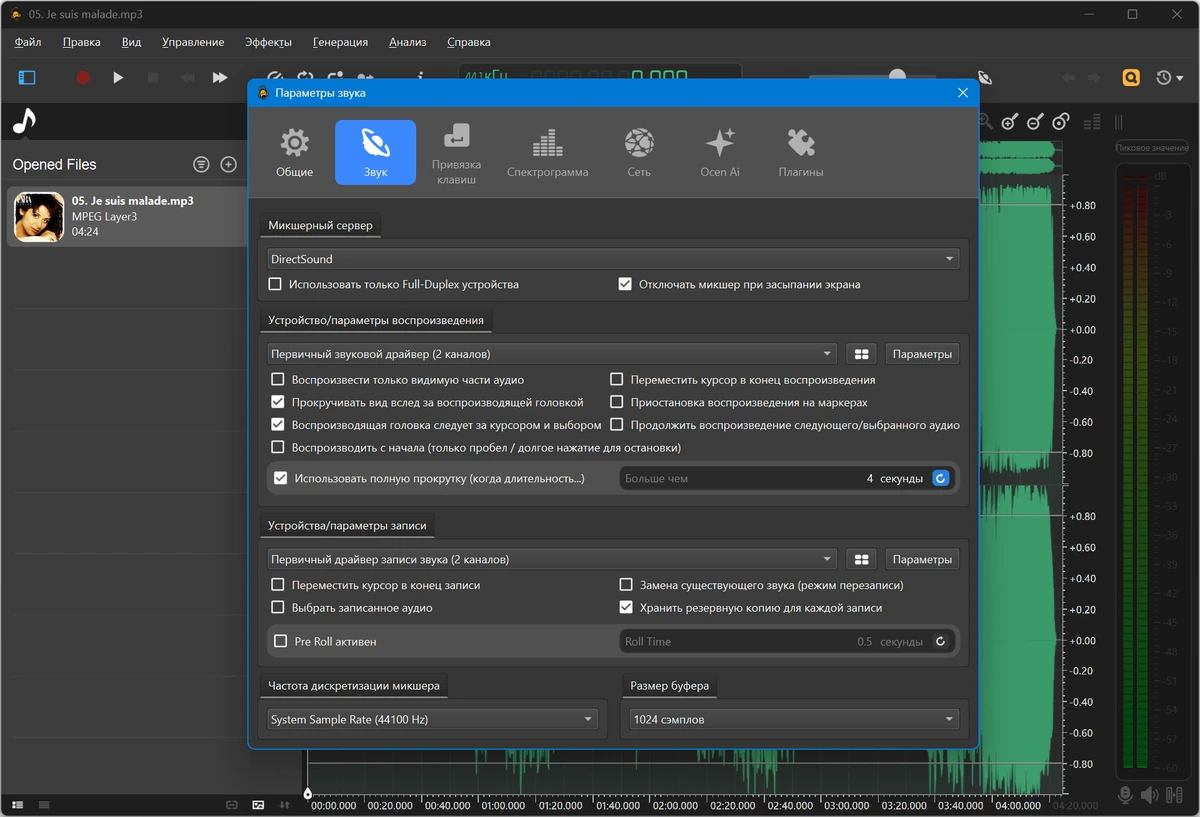
Task: Click the fast forward button in toolbar
Action: tap(220, 77)
